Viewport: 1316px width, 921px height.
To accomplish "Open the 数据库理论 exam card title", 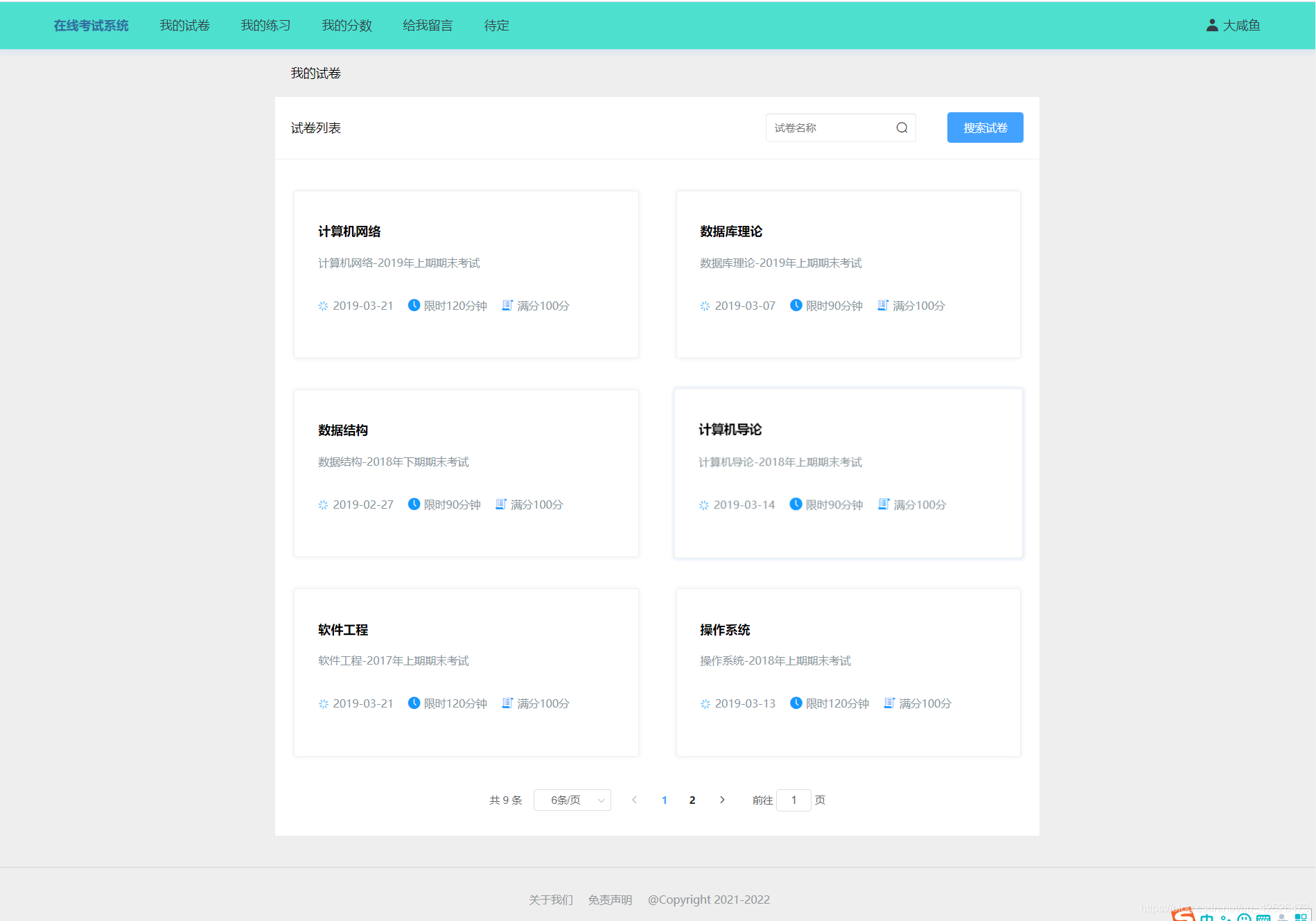I will (732, 231).
